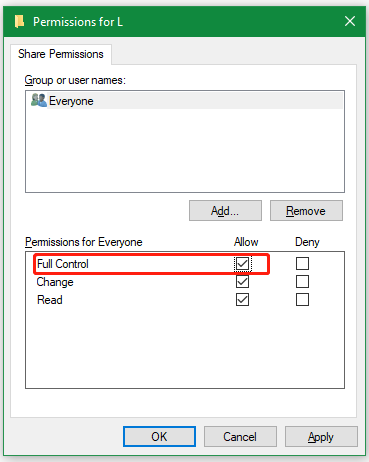Click the Change permission label
The height and width of the screenshot is (462, 369).
pyautogui.click(x=55, y=282)
